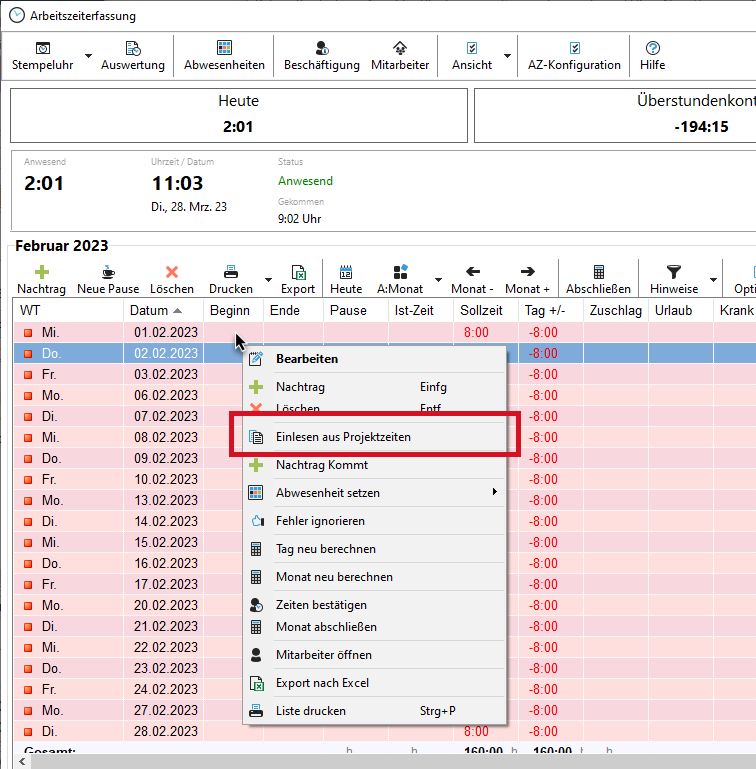Sort table by Datum column header

(149, 311)
